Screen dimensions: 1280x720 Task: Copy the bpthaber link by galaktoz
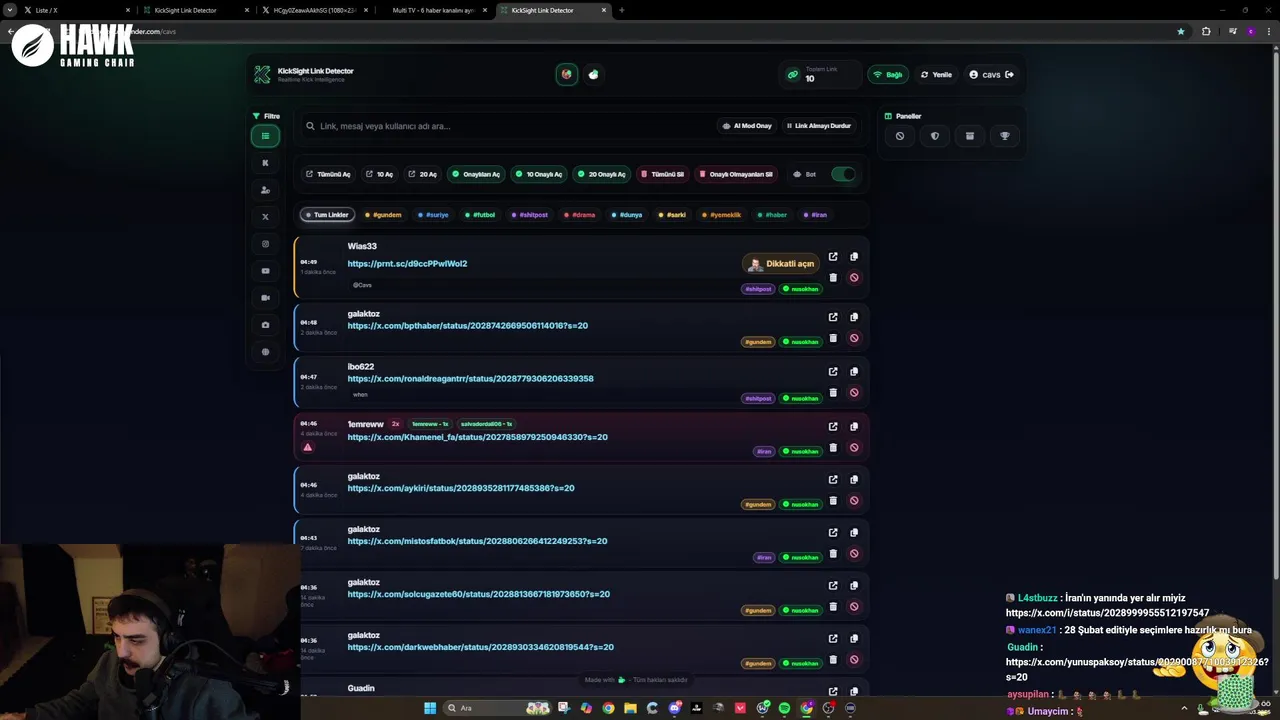click(x=854, y=318)
